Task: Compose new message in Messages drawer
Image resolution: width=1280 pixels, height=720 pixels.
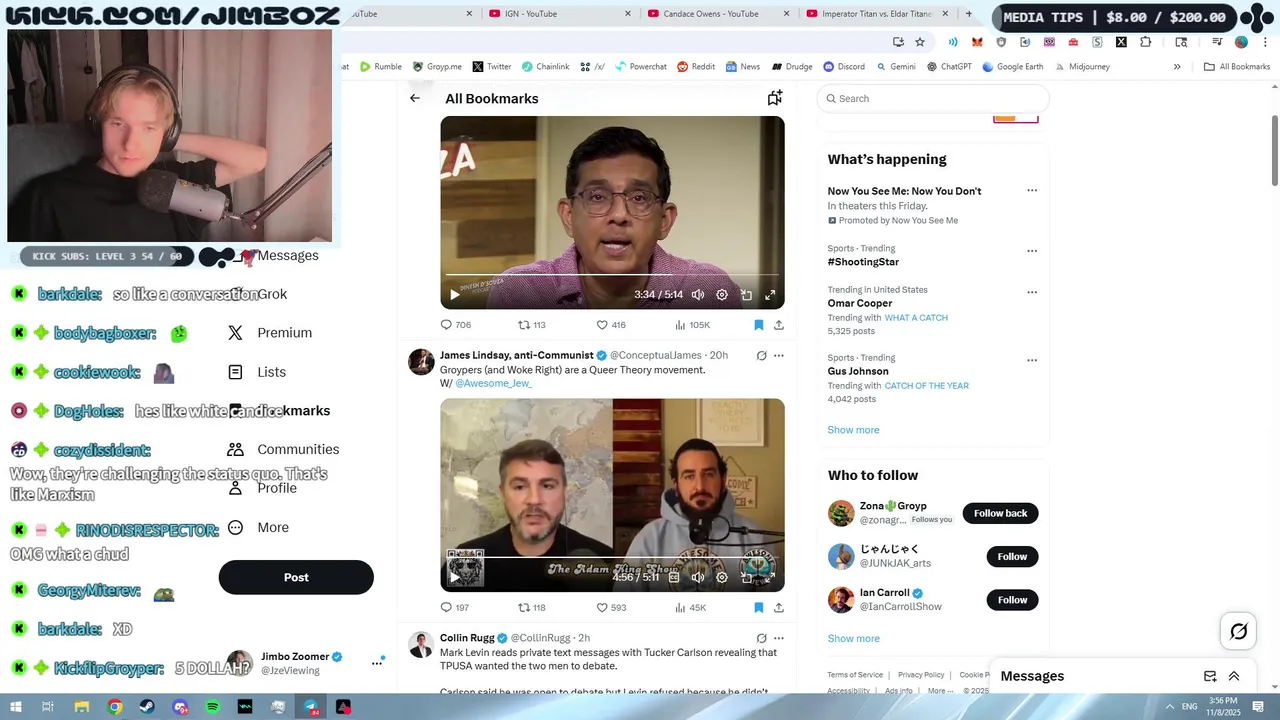Action: click(x=1210, y=676)
